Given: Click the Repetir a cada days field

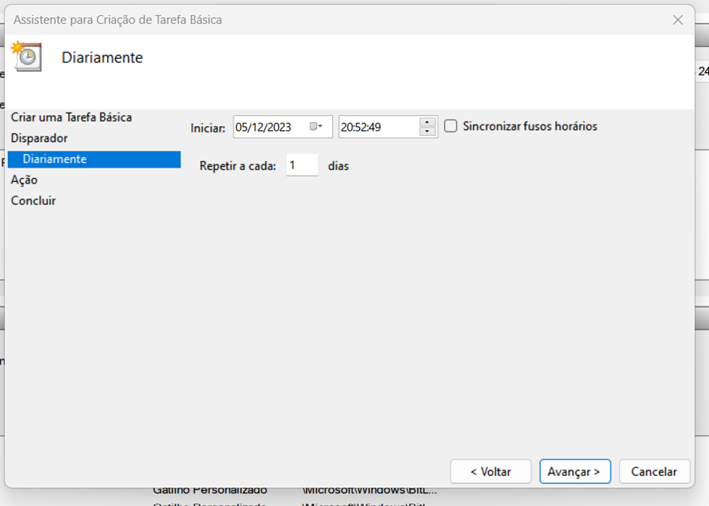Looking at the screenshot, I should tap(301, 166).
